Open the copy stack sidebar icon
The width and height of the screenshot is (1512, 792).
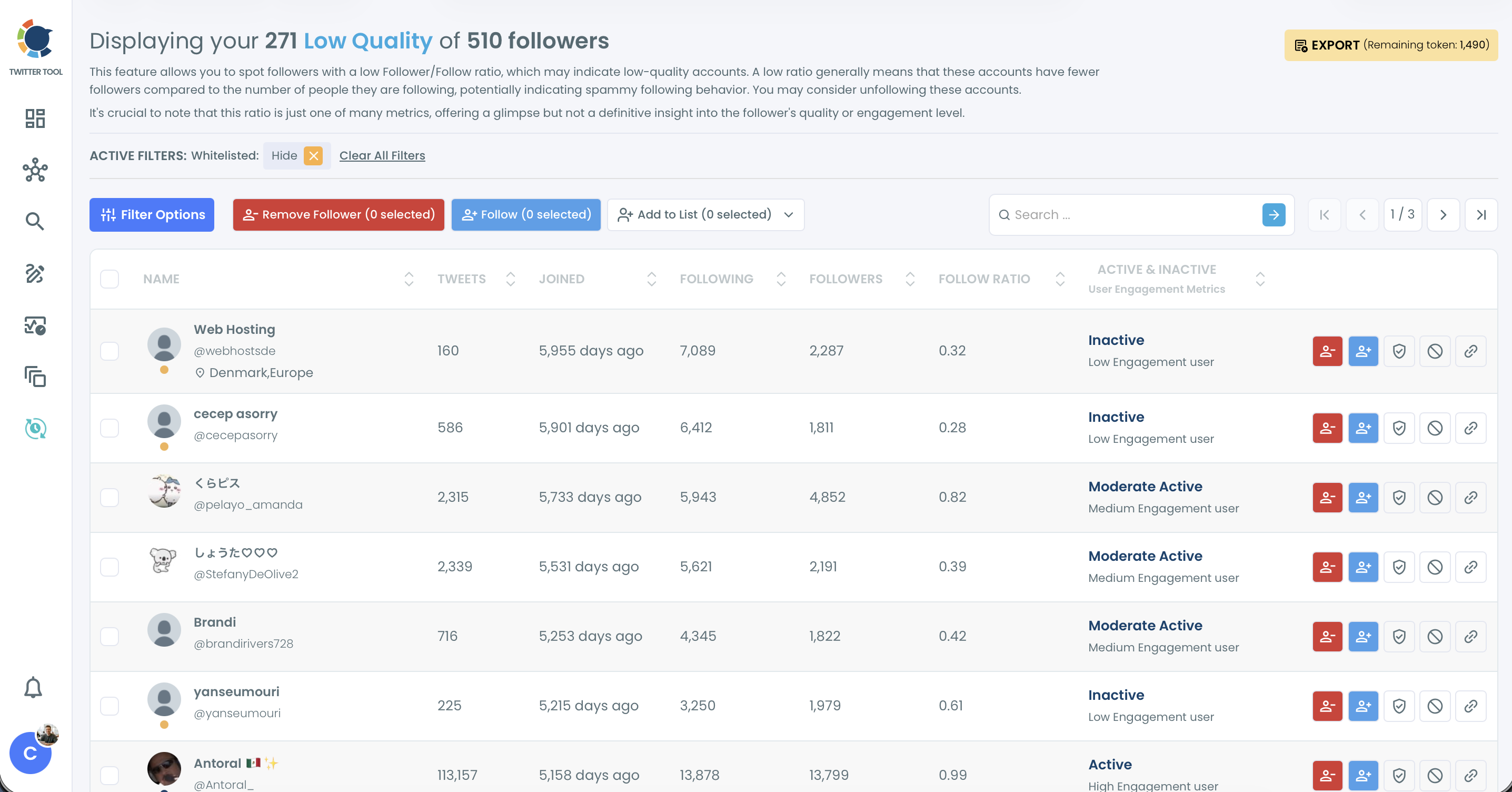tap(35, 377)
